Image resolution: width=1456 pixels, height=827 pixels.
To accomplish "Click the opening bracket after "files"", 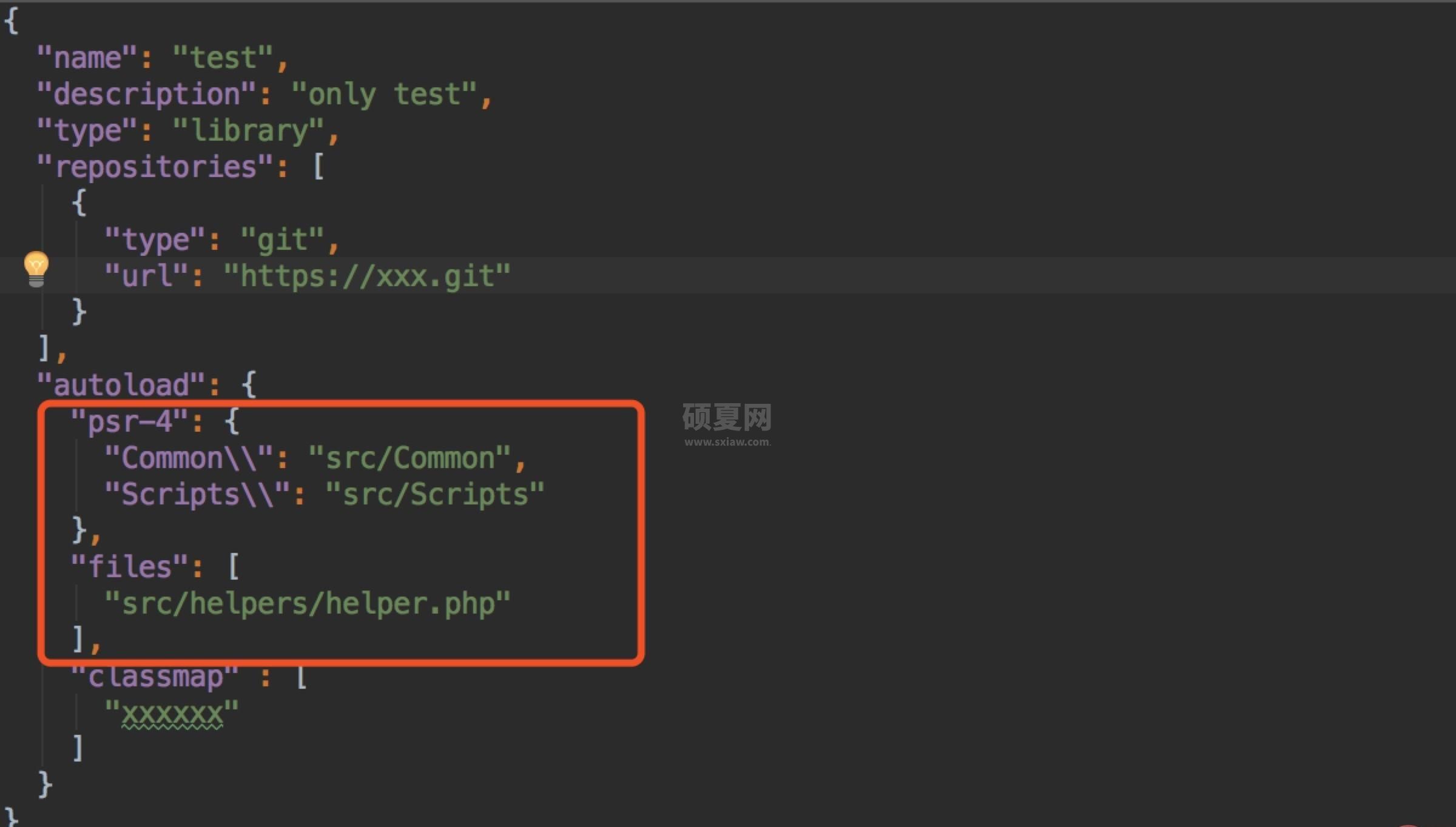I will pyautogui.click(x=234, y=567).
